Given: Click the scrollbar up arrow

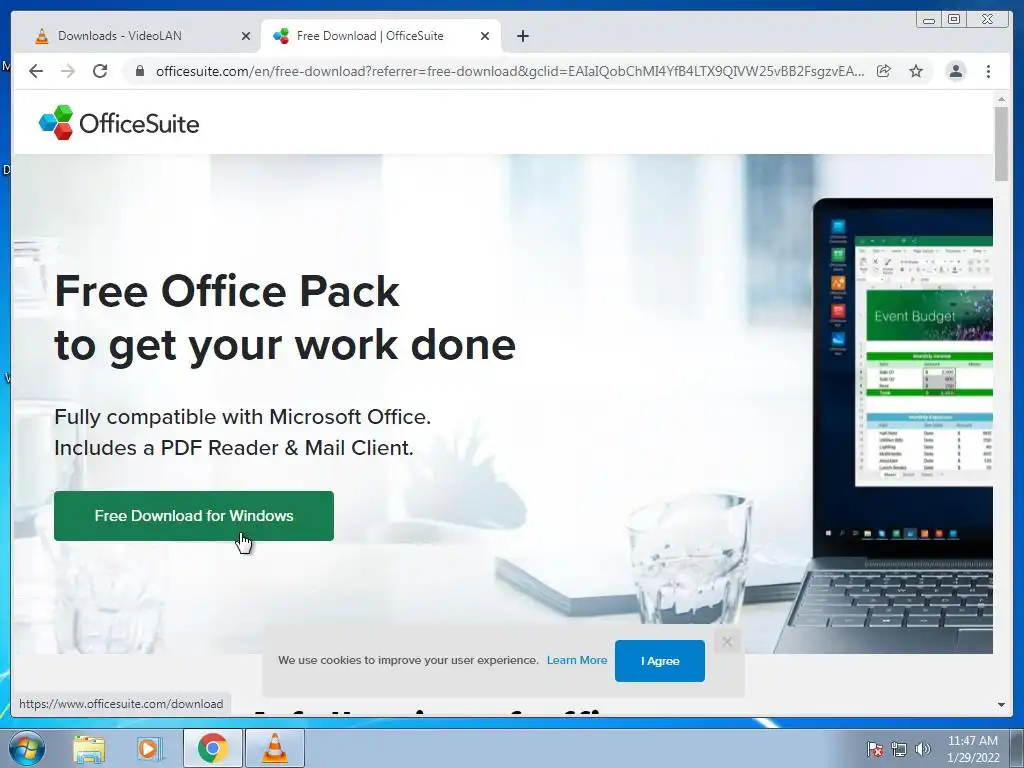Looking at the screenshot, I should pos(1001,99).
